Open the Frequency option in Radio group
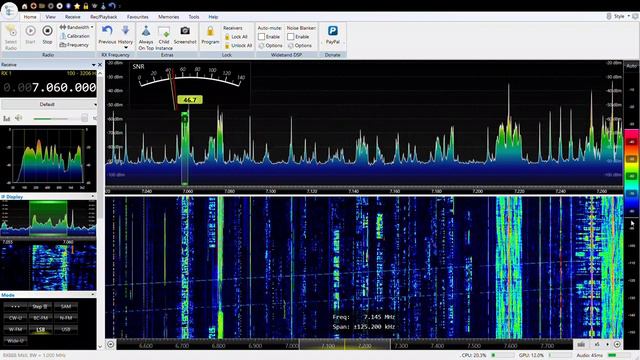Image resolution: width=640 pixels, height=360 pixels. (74, 45)
